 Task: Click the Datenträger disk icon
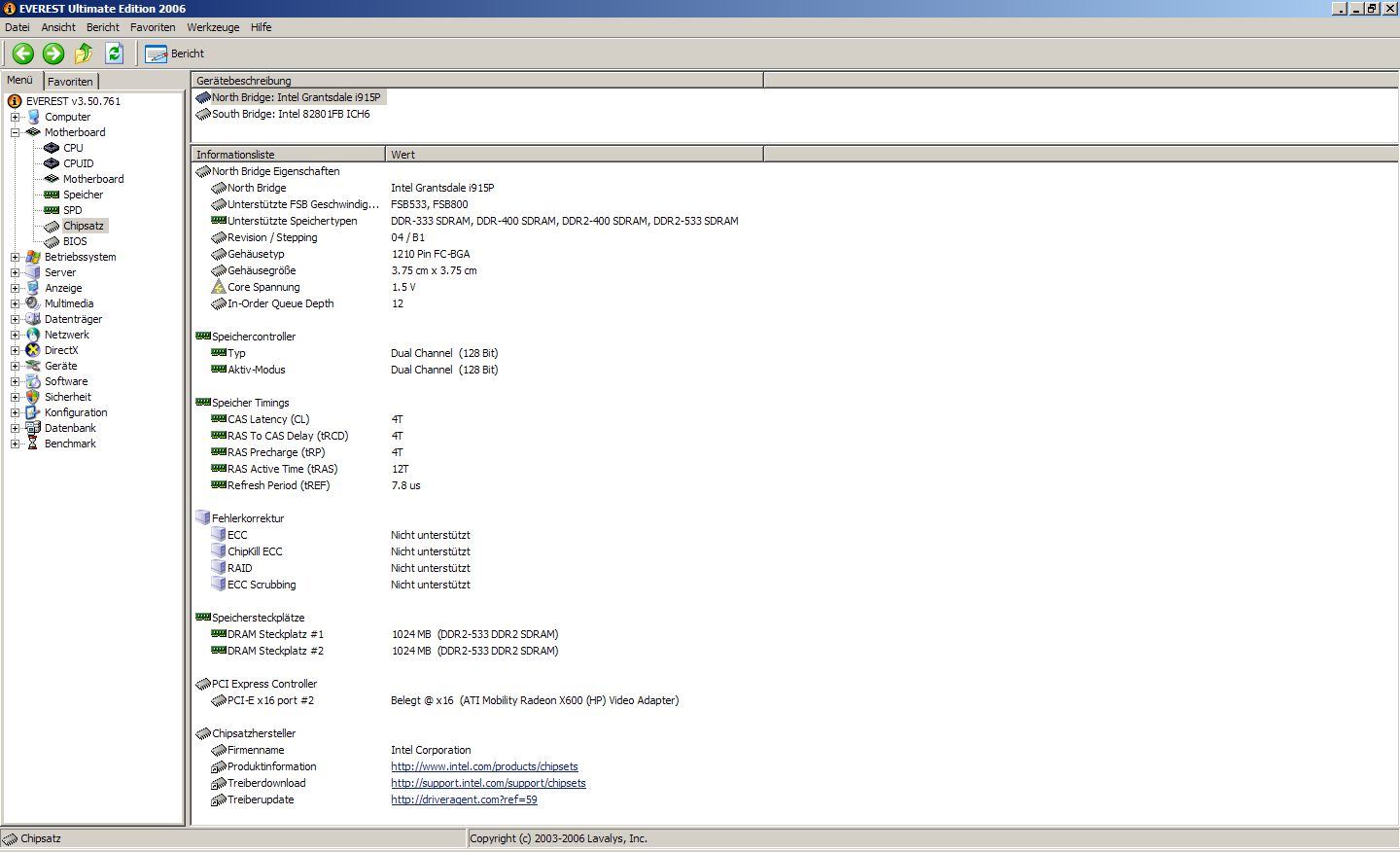pyautogui.click(x=33, y=319)
